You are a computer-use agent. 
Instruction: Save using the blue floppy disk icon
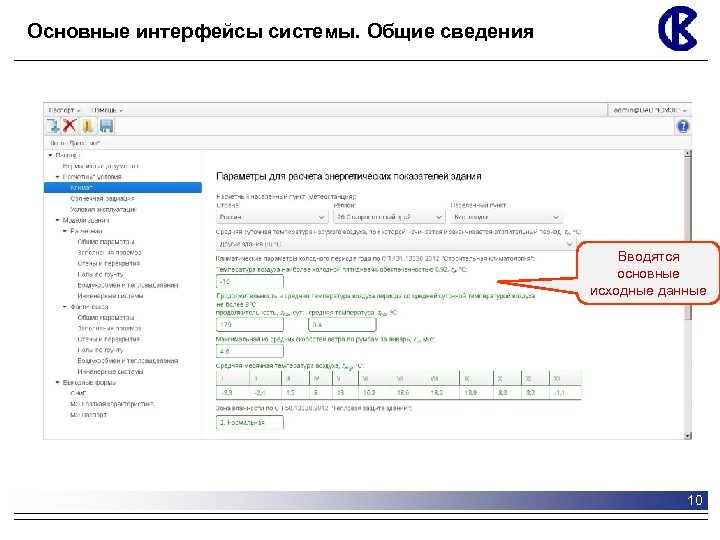click(107, 126)
